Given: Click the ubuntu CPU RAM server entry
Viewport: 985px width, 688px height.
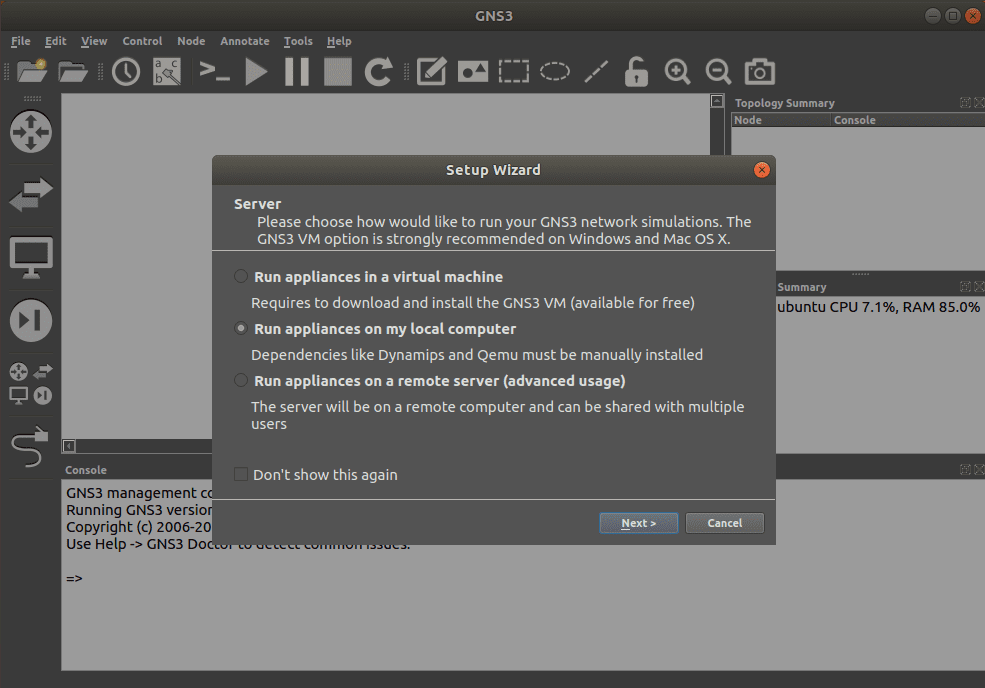Looking at the screenshot, I should 878,307.
